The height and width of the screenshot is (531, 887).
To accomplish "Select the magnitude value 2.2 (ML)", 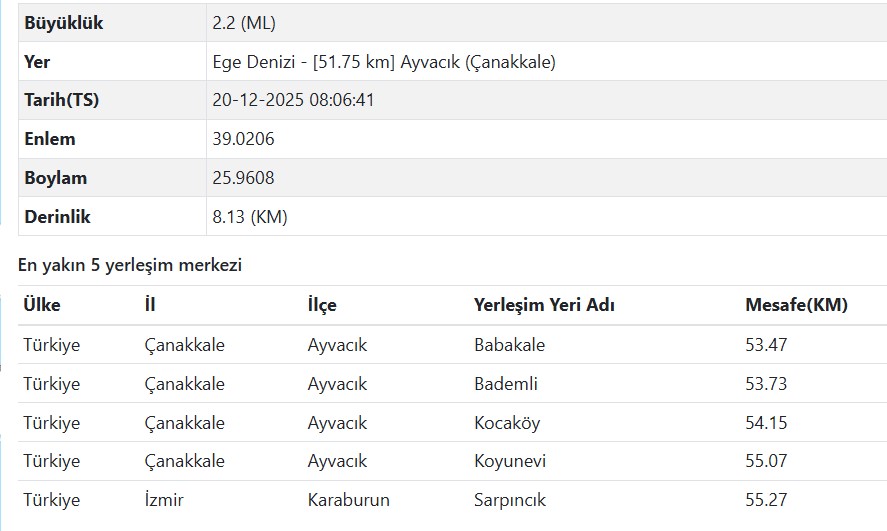I will coord(244,23).
